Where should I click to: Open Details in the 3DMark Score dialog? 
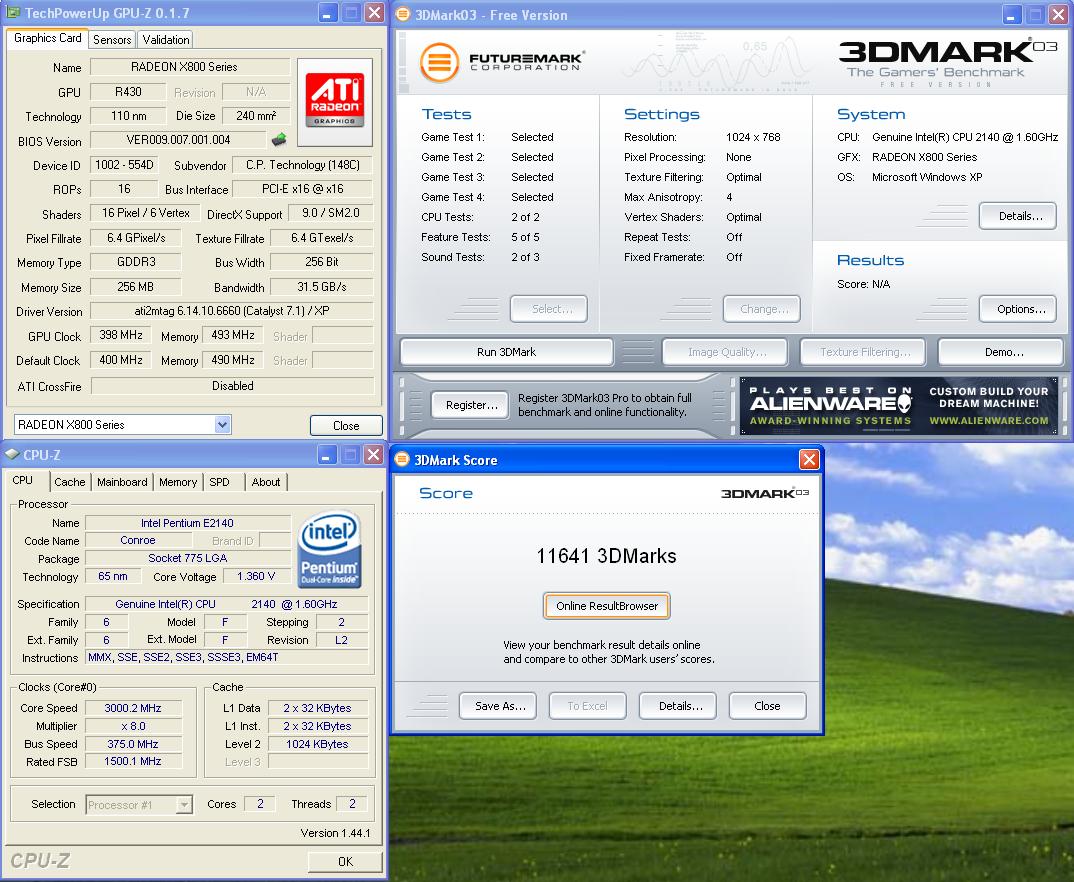[678, 706]
